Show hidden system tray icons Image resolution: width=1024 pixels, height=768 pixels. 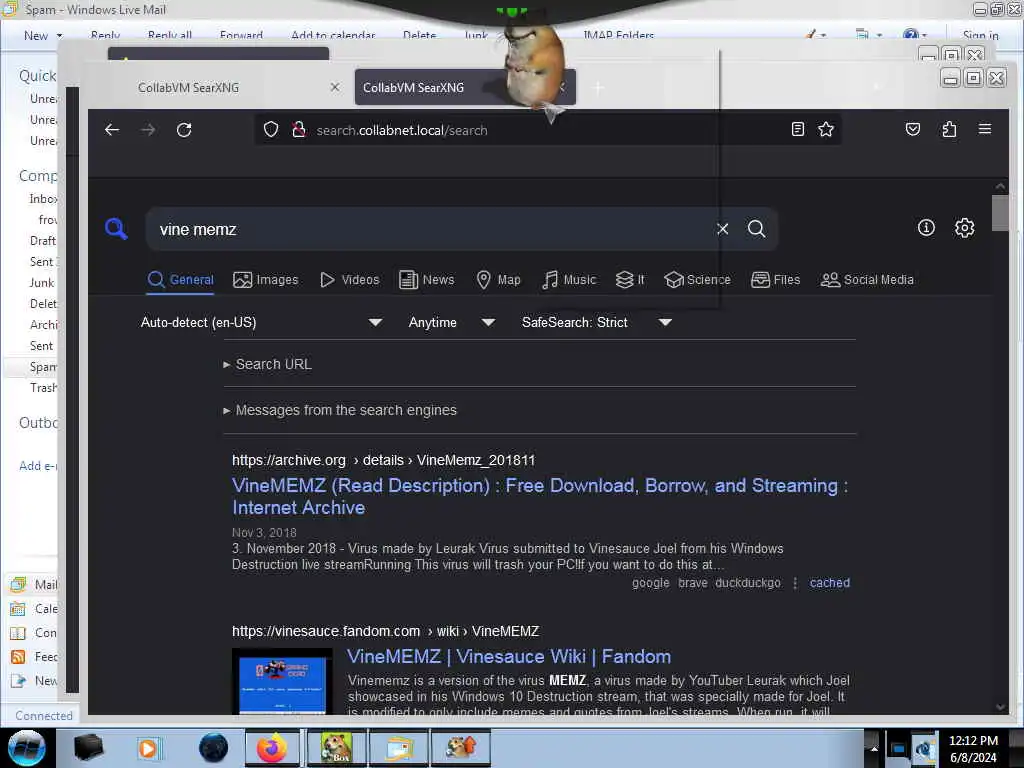click(874, 748)
